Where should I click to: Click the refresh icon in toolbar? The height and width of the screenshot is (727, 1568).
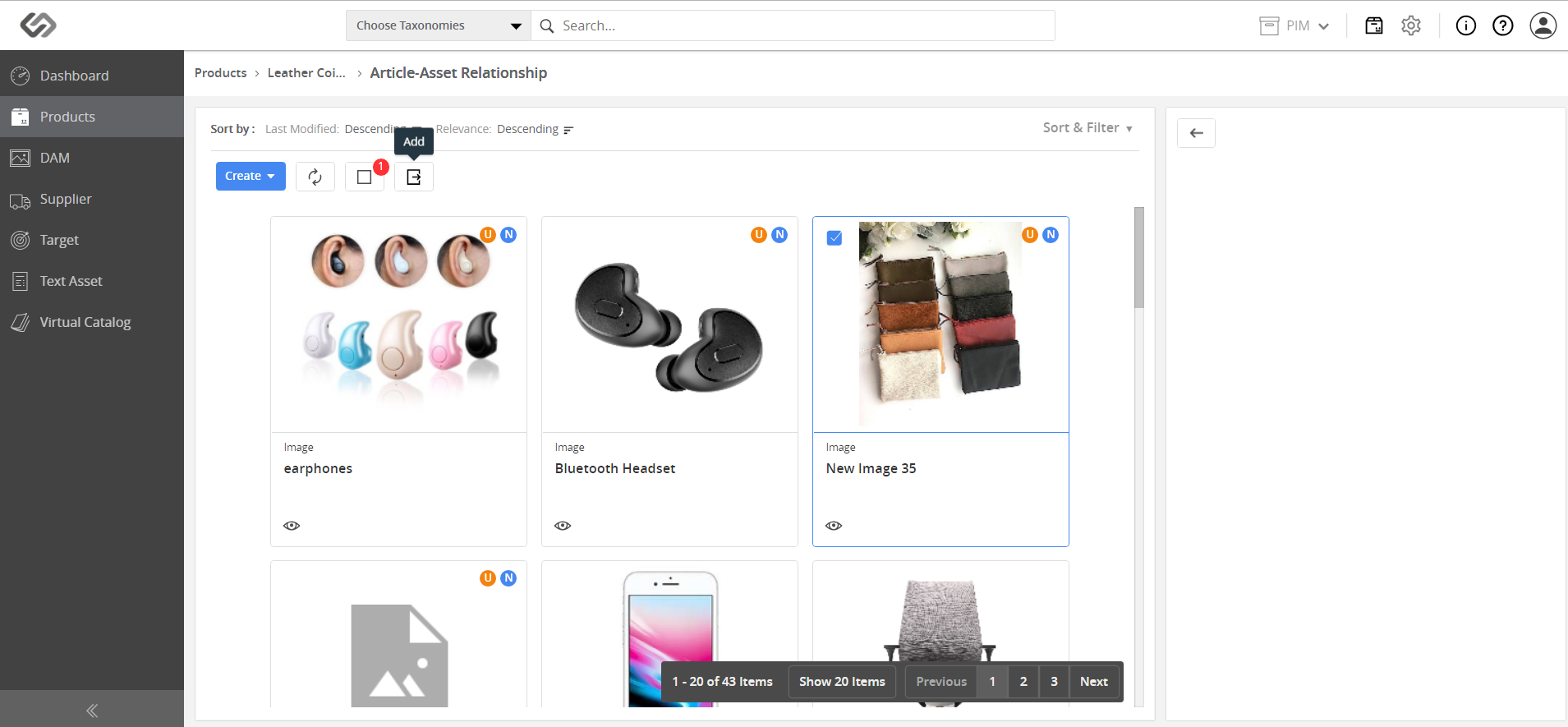tap(315, 177)
